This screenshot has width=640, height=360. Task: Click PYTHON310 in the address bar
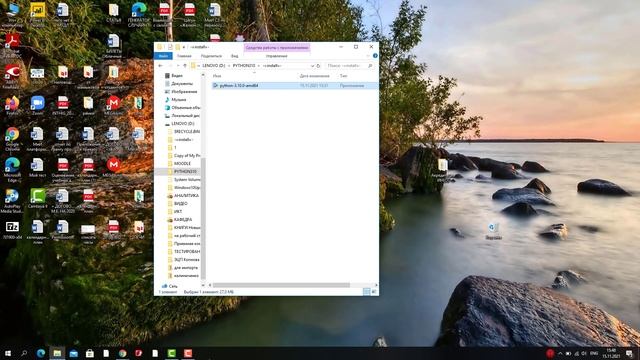tap(244, 66)
